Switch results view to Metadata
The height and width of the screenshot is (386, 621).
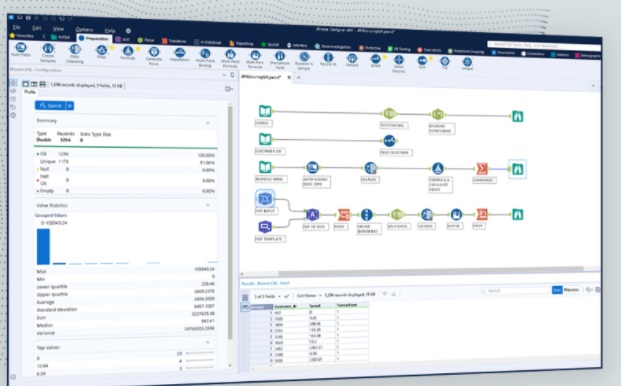coord(571,290)
